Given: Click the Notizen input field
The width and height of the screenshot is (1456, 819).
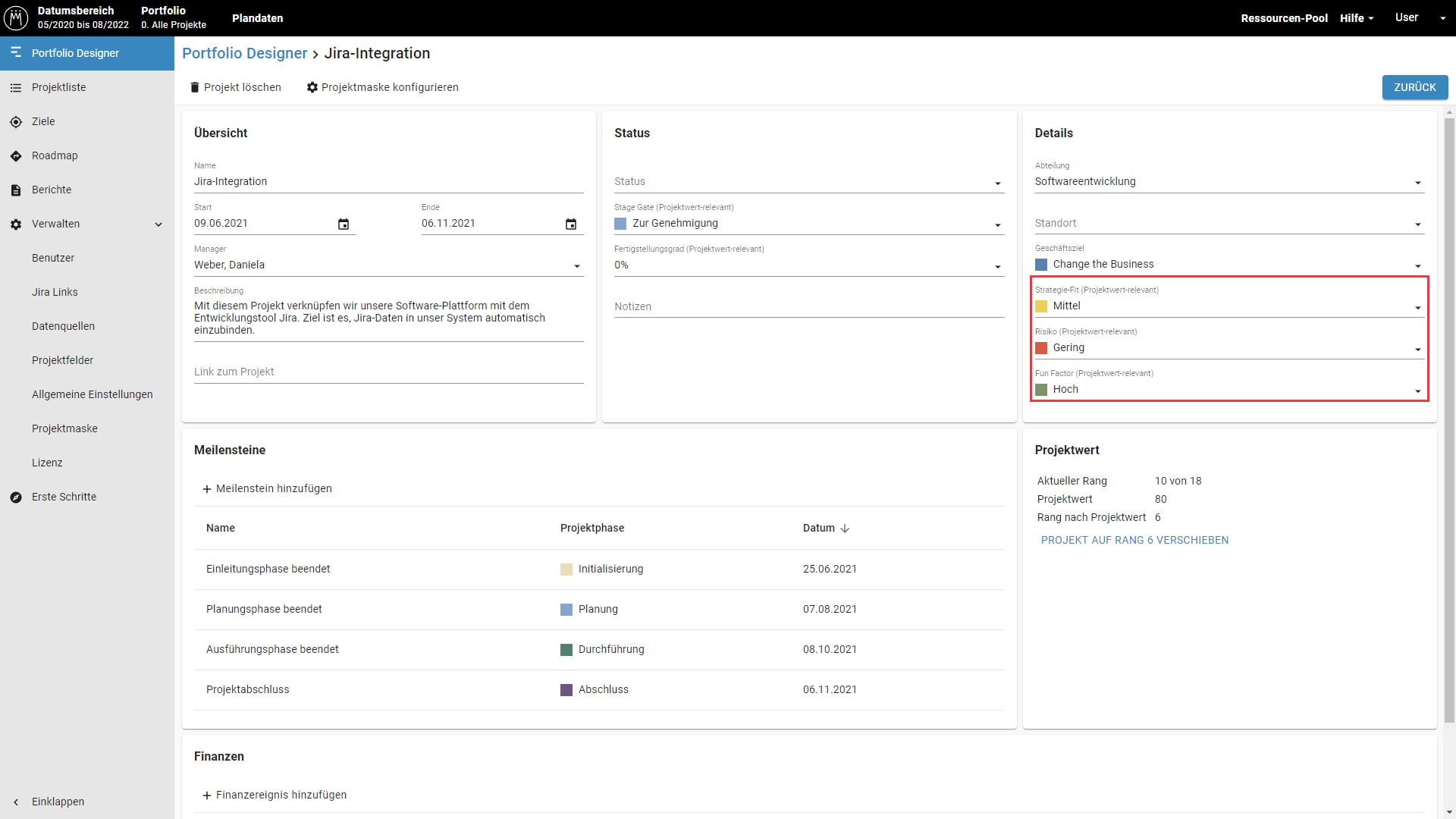Looking at the screenshot, I should coord(809,307).
